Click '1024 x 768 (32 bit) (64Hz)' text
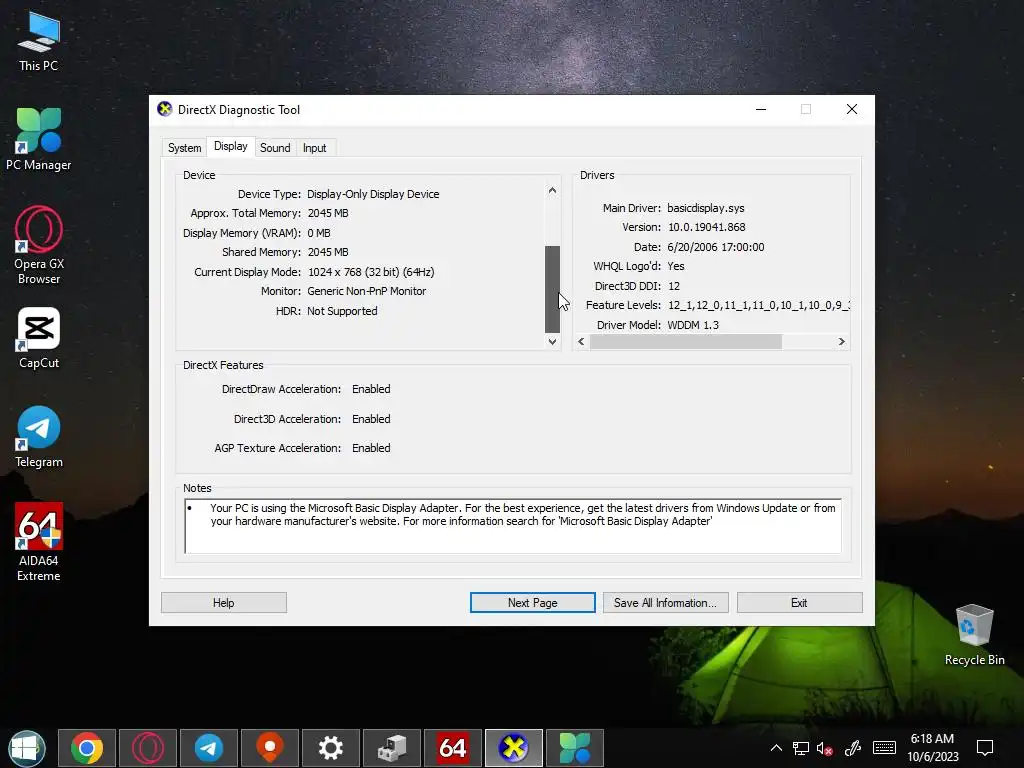The height and width of the screenshot is (768, 1024). click(371, 272)
